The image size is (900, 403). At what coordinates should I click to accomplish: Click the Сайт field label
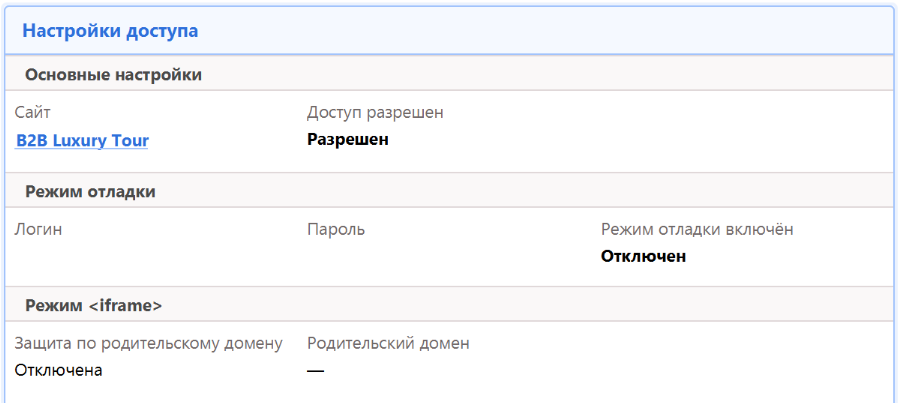(x=33, y=112)
